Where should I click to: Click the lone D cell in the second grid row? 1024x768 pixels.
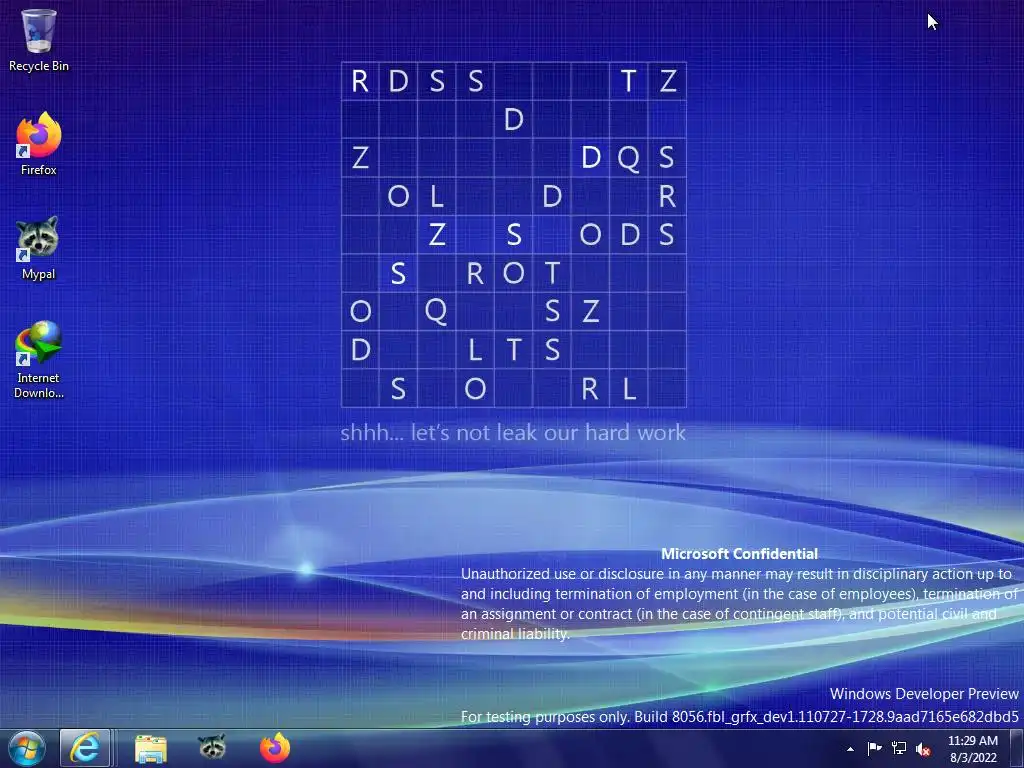(x=514, y=120)
